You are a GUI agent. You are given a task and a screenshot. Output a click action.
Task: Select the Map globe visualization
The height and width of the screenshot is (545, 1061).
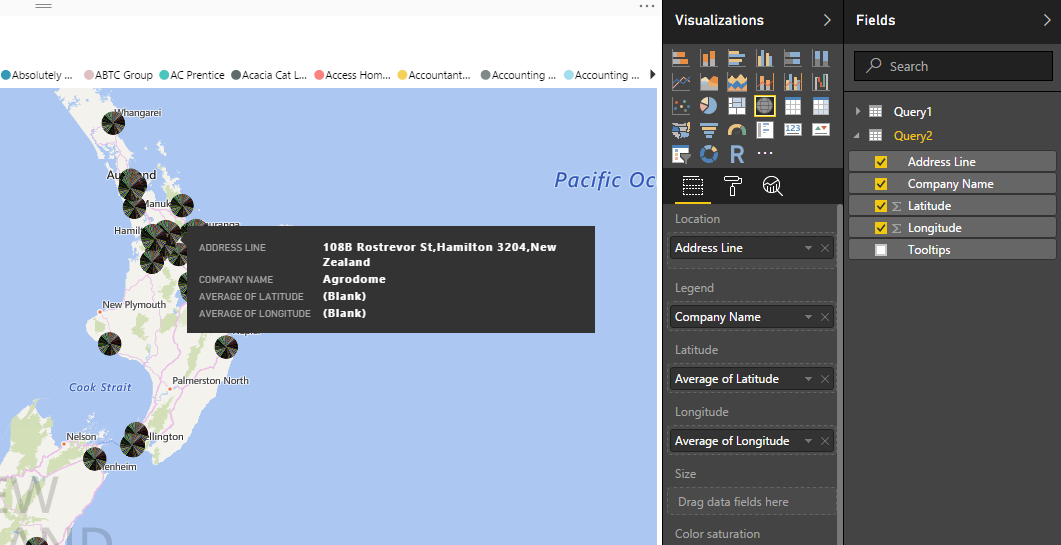coord(765,106)
